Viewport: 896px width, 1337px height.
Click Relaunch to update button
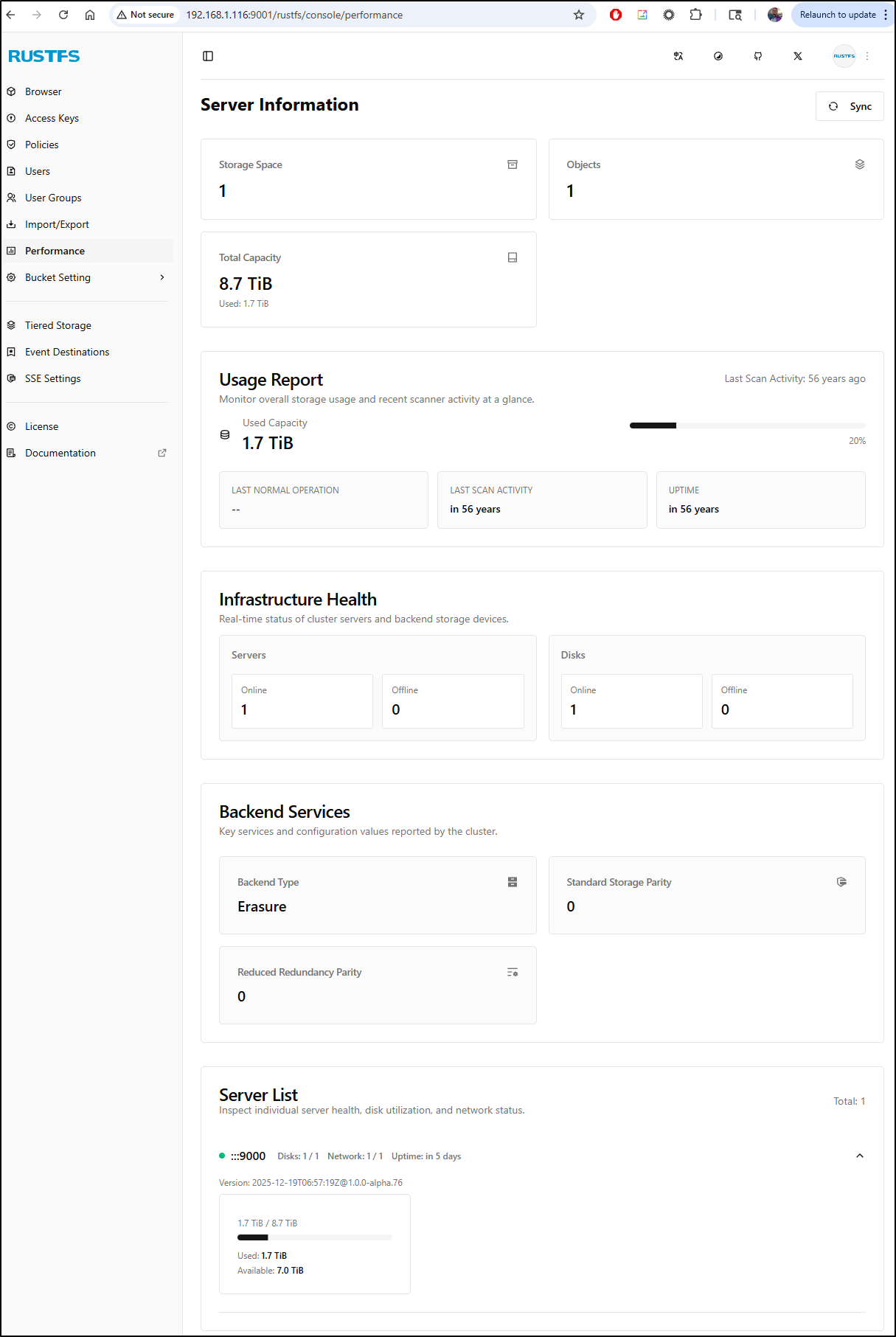click(x=837, y=15)
